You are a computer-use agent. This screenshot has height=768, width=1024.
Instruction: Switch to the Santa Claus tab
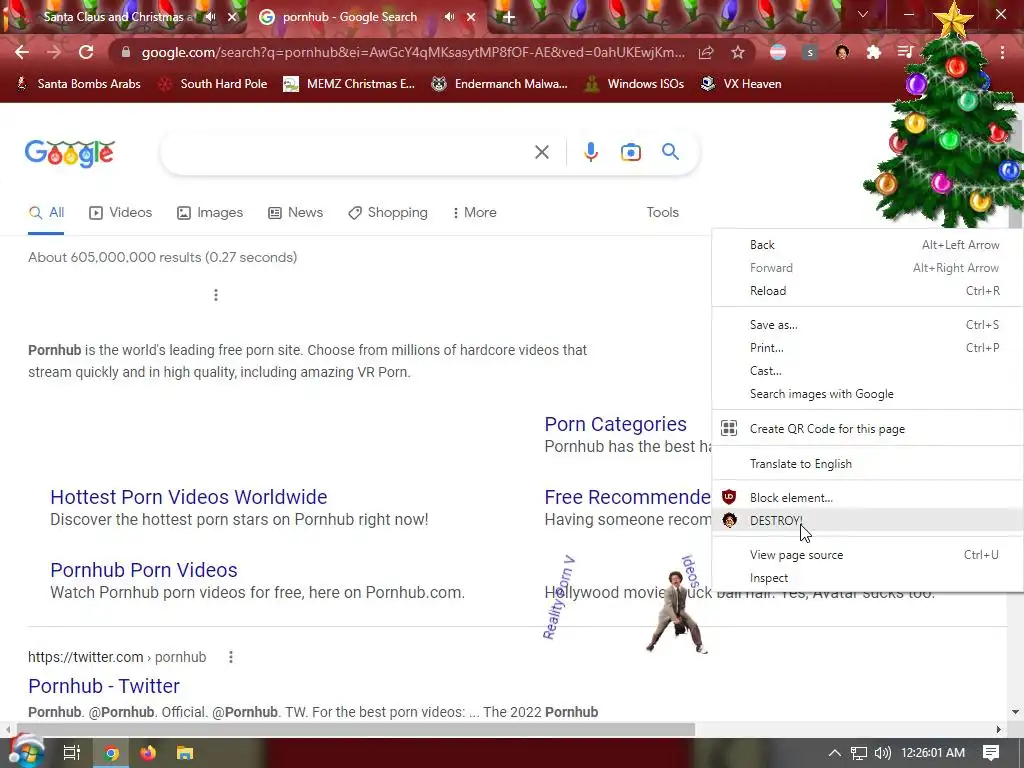(x=118, y=18)
